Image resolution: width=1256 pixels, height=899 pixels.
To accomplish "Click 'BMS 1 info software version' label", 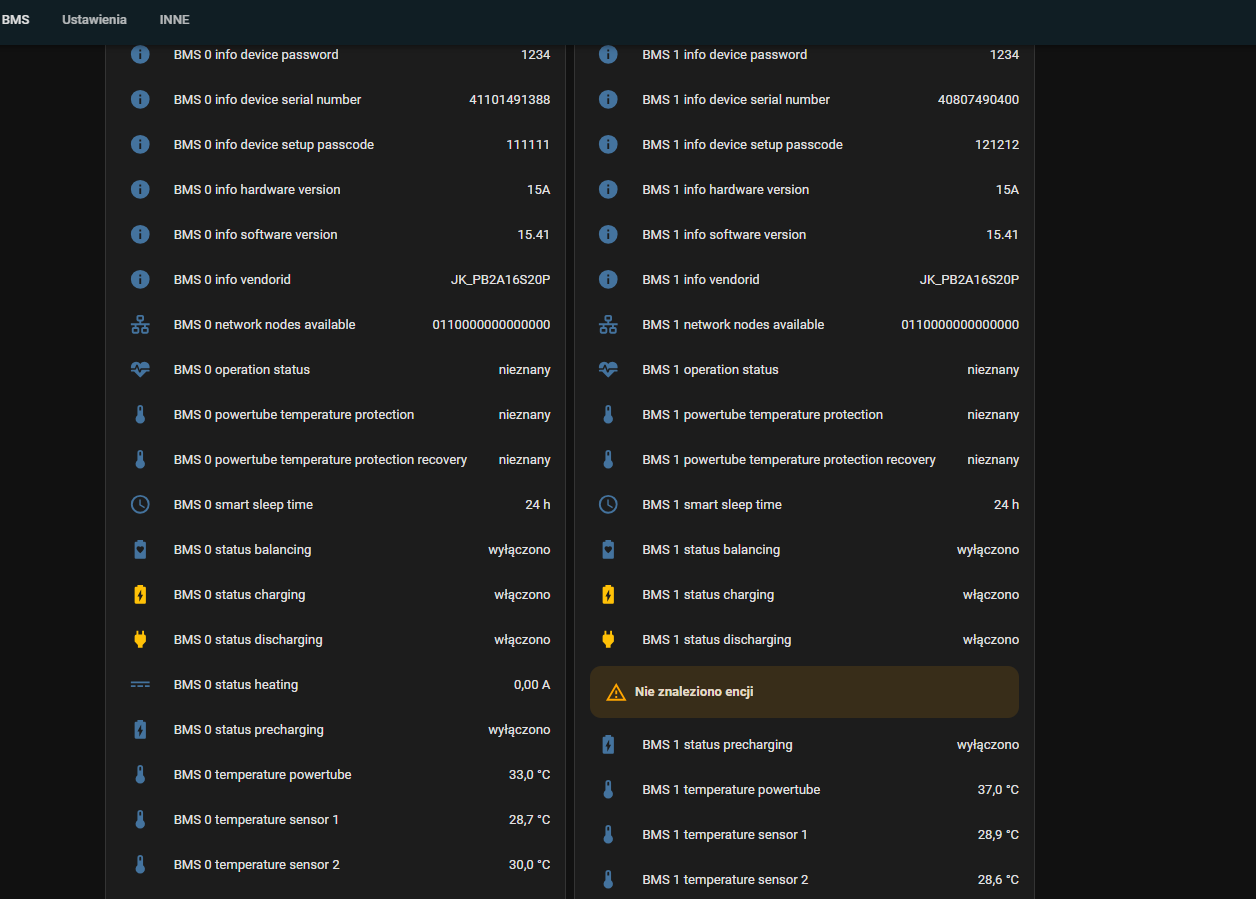I will pyautogui.click(x=724, y=235).
